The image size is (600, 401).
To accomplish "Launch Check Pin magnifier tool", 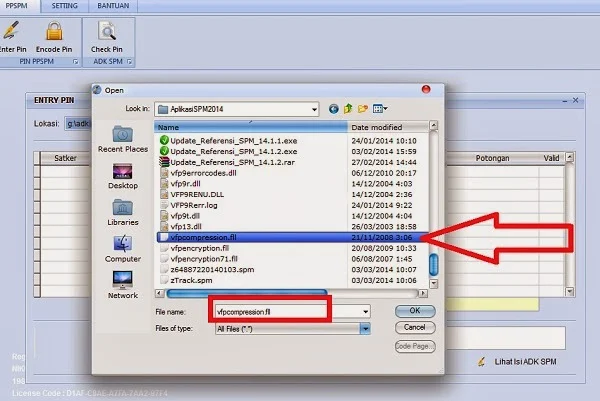I will [107, 37].
